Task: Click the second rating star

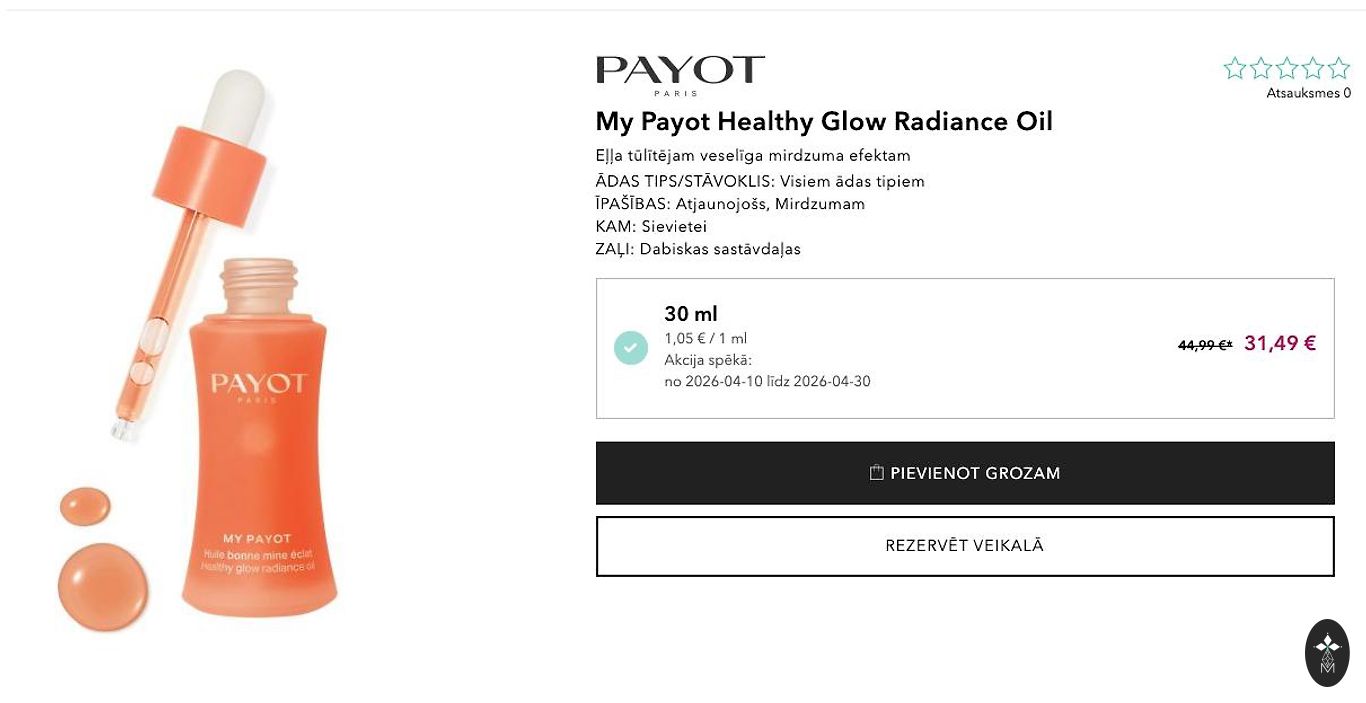Action: (x=1261, y=68)
